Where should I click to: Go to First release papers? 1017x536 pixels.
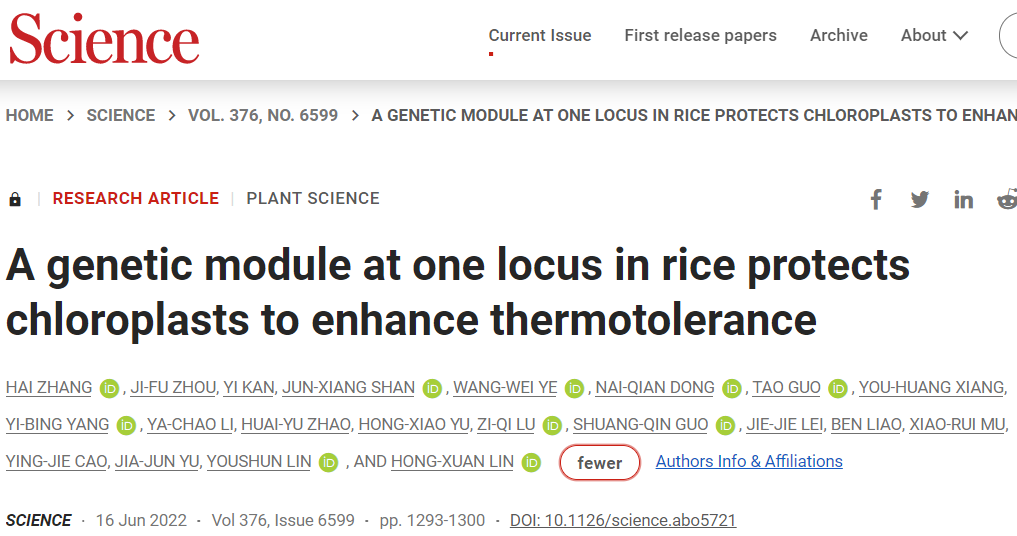point(700,35)
